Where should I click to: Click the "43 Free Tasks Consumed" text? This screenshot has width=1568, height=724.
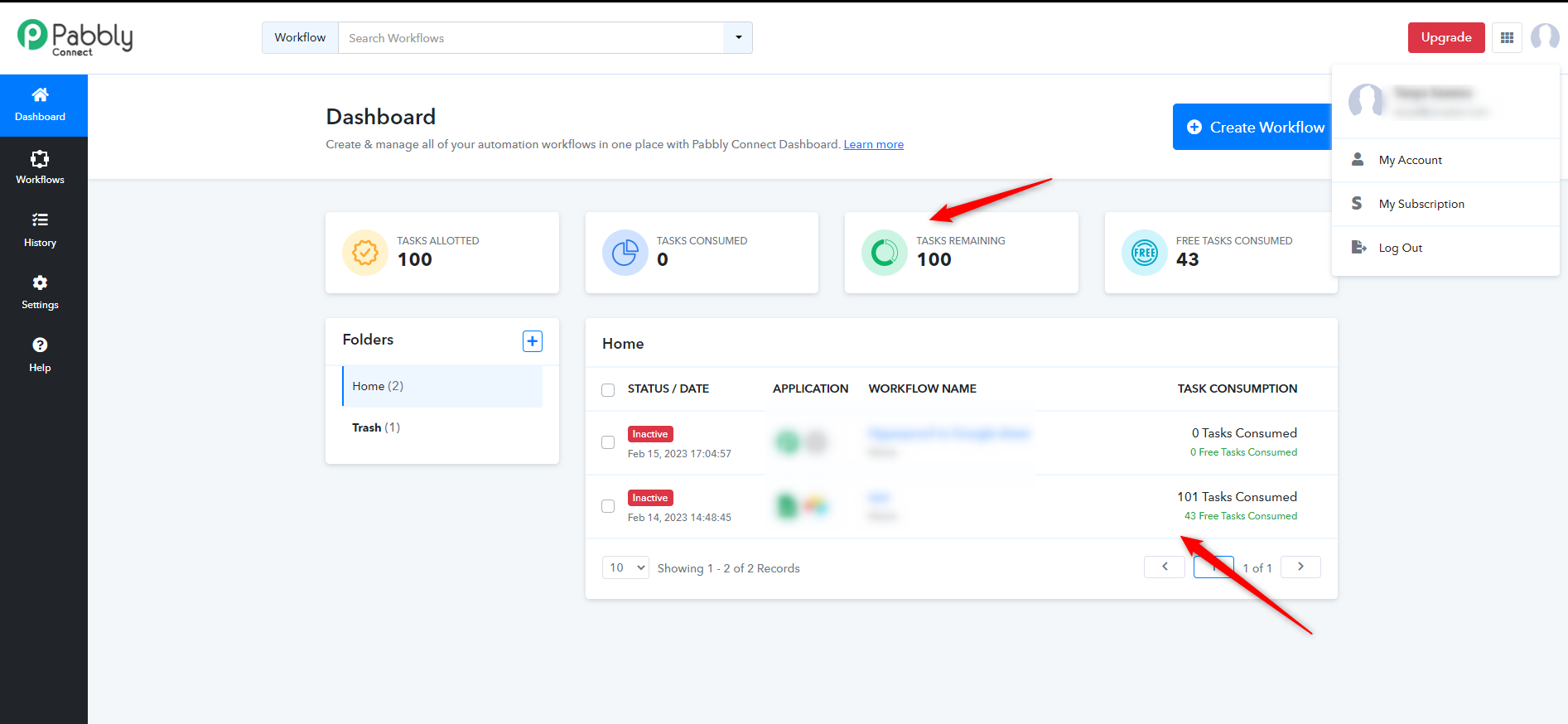coord(1241,516)
